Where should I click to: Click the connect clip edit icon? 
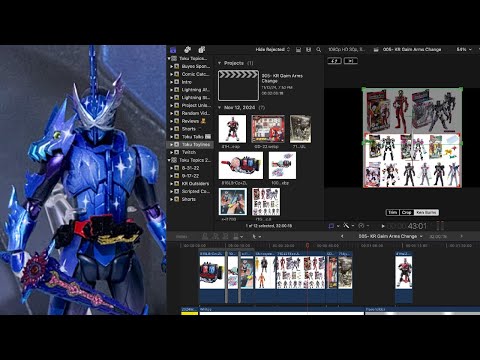pos(205,237)
